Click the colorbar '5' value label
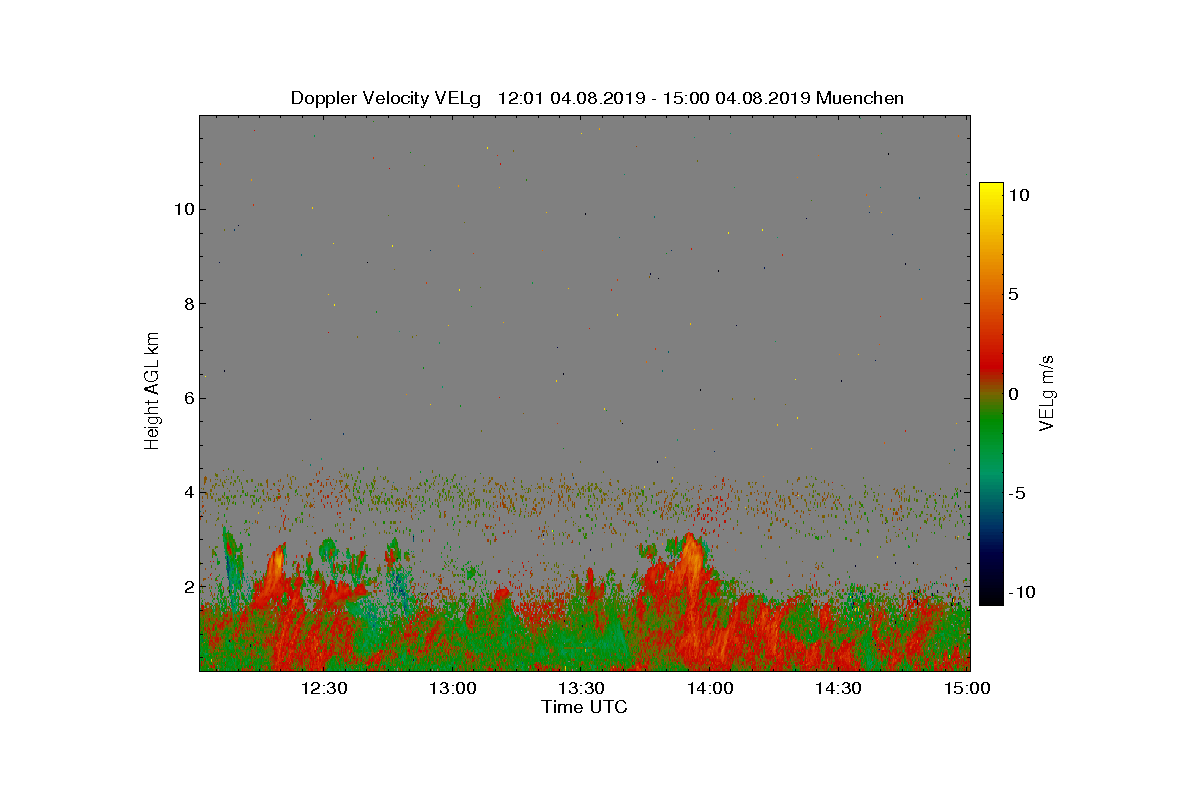This screenshot has height=800, width=1200. click(x=1014, y=295)
